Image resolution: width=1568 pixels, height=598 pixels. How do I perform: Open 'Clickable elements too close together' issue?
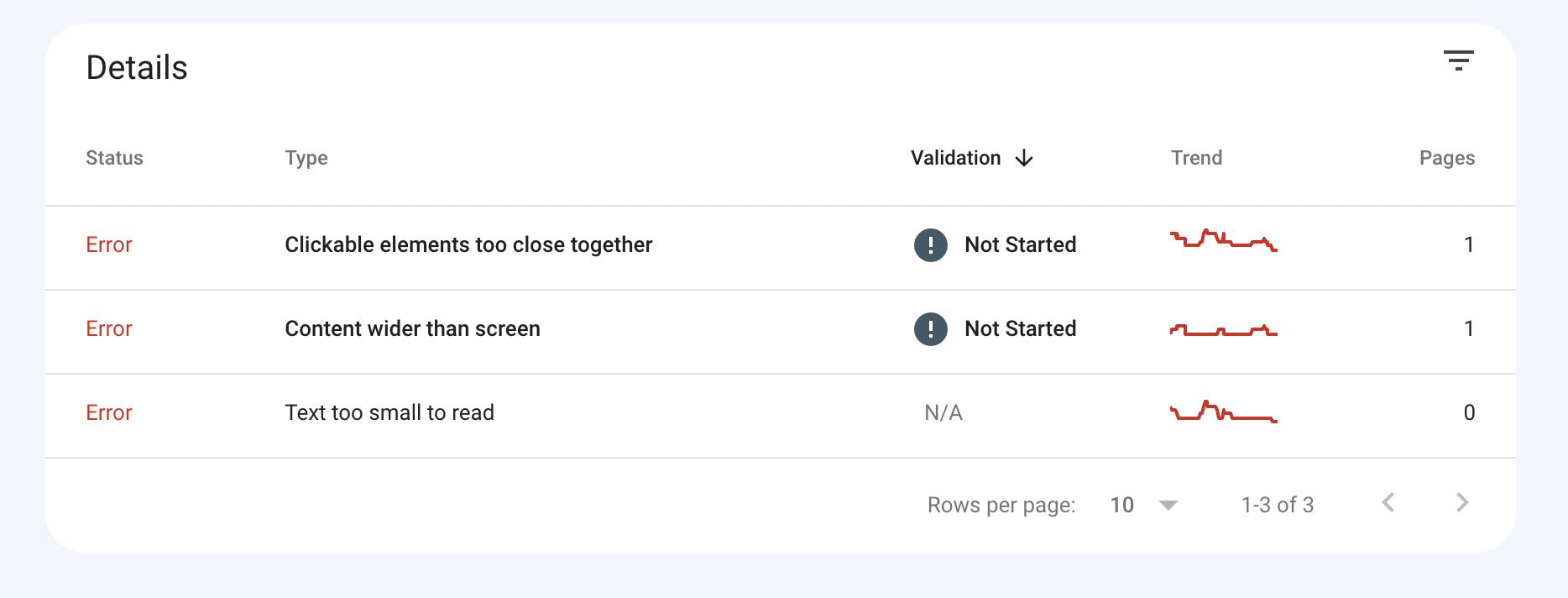pyautogui.click(x=468, y=245)
